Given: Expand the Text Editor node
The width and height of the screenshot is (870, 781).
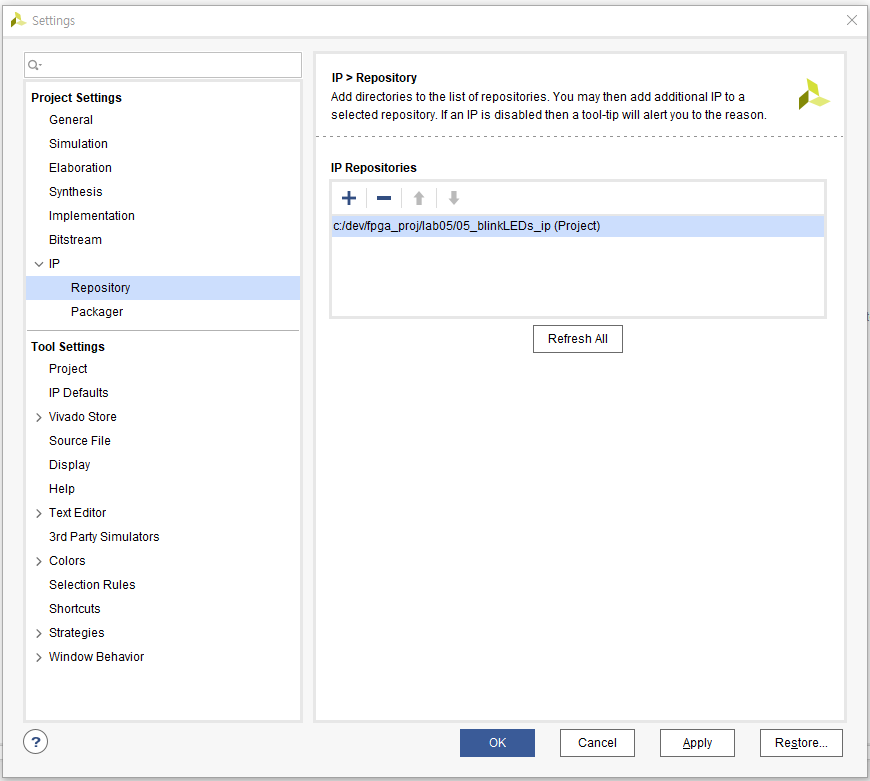Looking at the screenshot, I should point(39,513).
